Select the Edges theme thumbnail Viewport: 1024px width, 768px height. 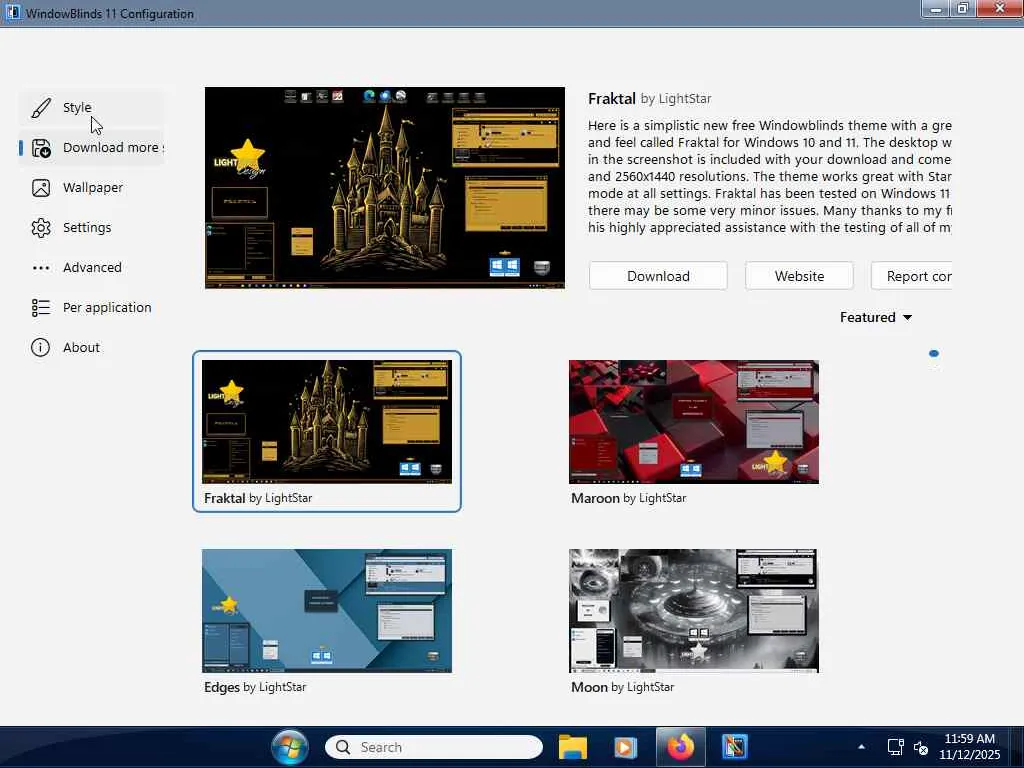coord(327,611)
